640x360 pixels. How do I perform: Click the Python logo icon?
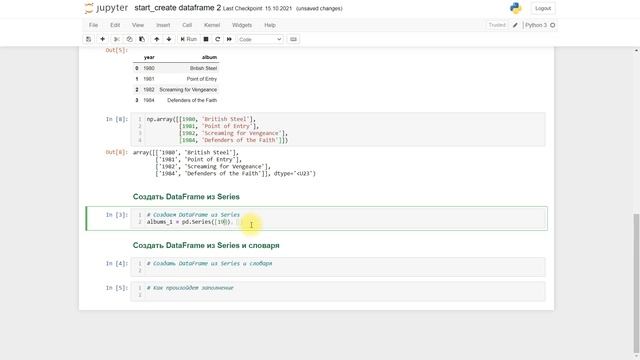[x=516, y=8]
